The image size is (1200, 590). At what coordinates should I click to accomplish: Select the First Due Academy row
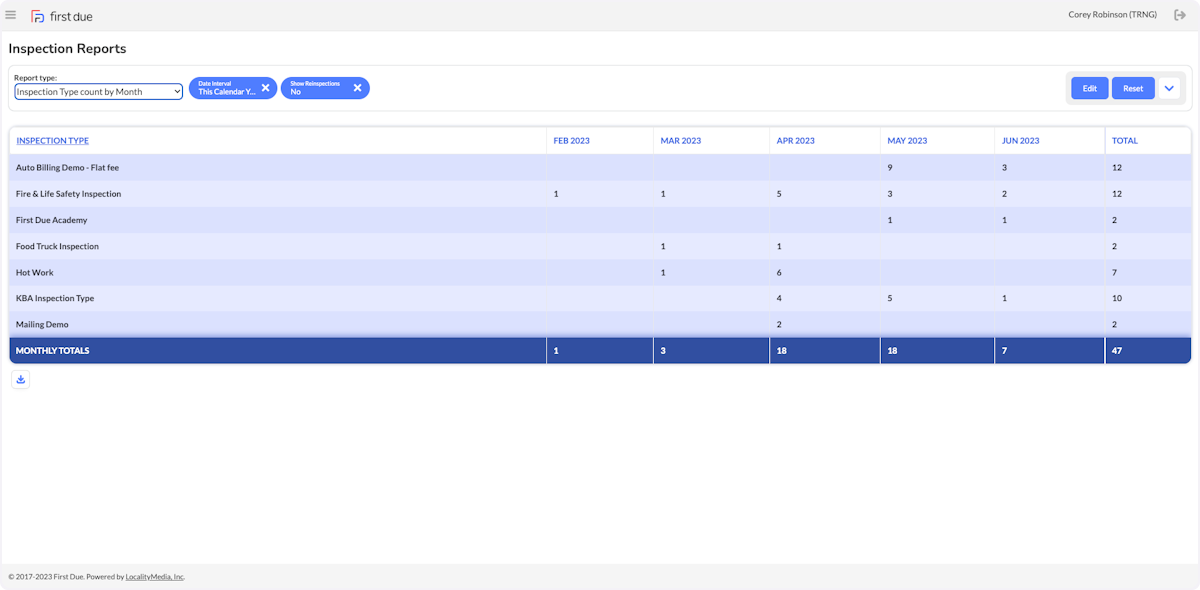click(600, 220)
